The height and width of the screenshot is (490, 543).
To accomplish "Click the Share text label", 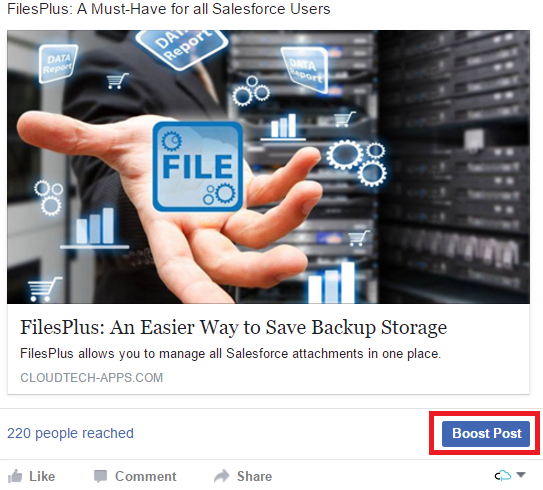I will coord(255,476).
